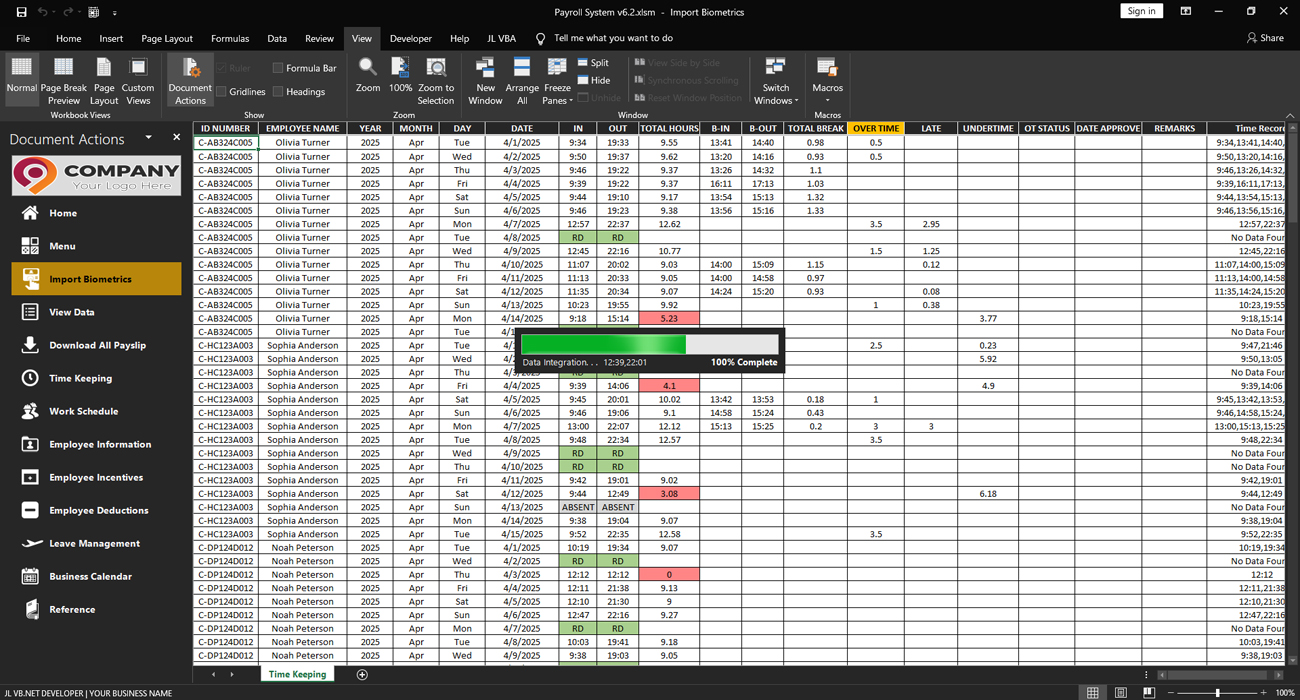Open Employee Information in sidebar

(x=96, y=444)
